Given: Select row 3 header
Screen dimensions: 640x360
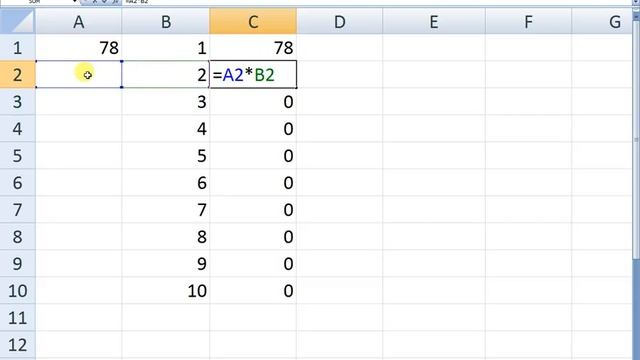Looking at the screenshot, I should [x=17, y=102].
